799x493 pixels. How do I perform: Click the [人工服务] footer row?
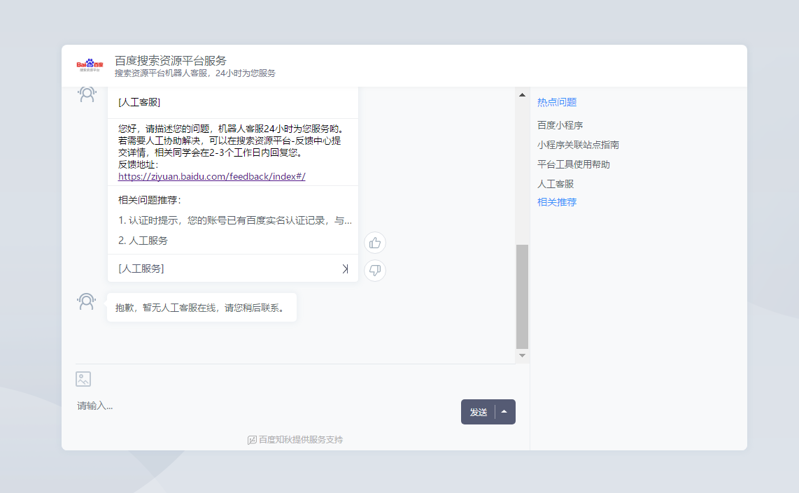[x=233, y=268]
